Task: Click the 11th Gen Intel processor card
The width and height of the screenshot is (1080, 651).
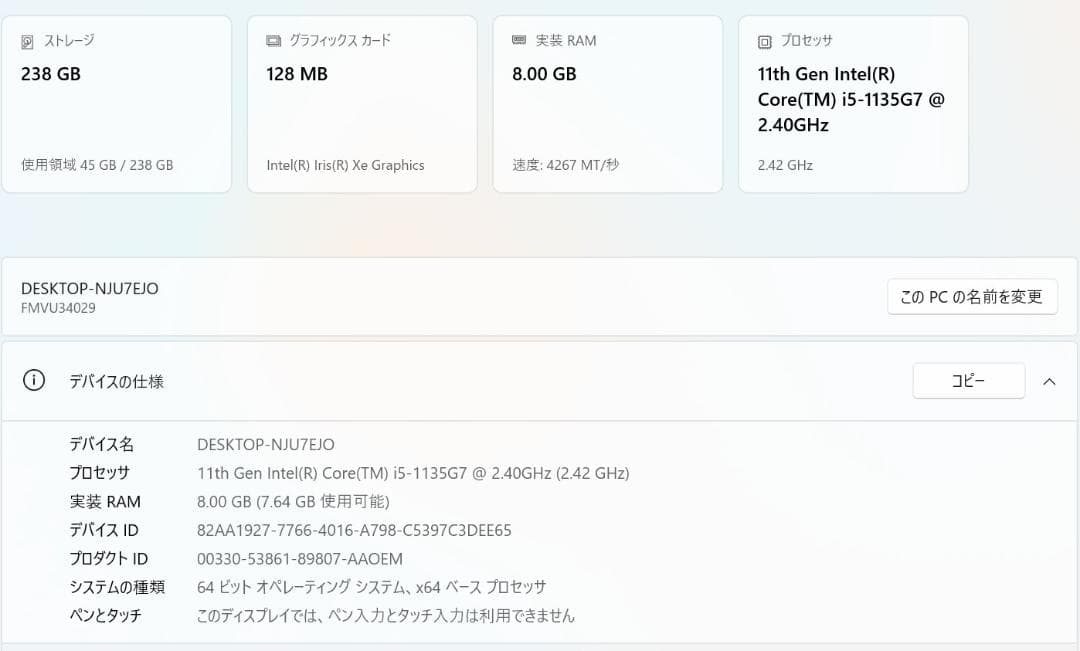Action: click(x=853, y=100)
